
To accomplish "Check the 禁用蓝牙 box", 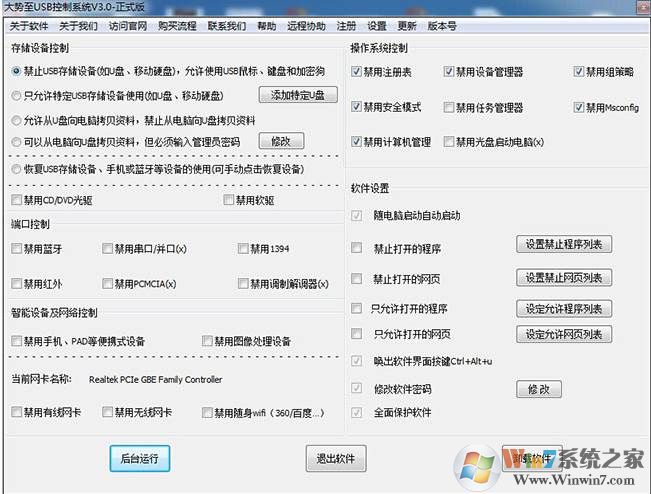I will click(x=17, y=249).
